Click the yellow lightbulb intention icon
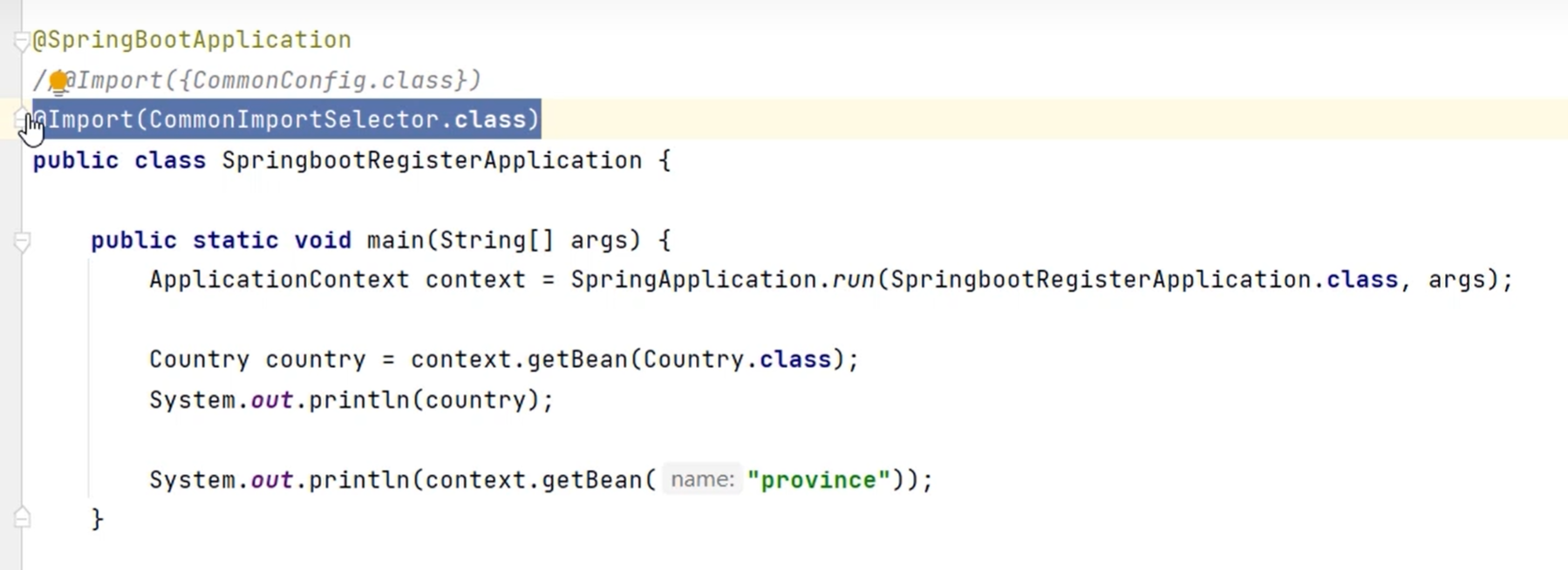Viewport: 1568px width, 570px height. (58, 81)
